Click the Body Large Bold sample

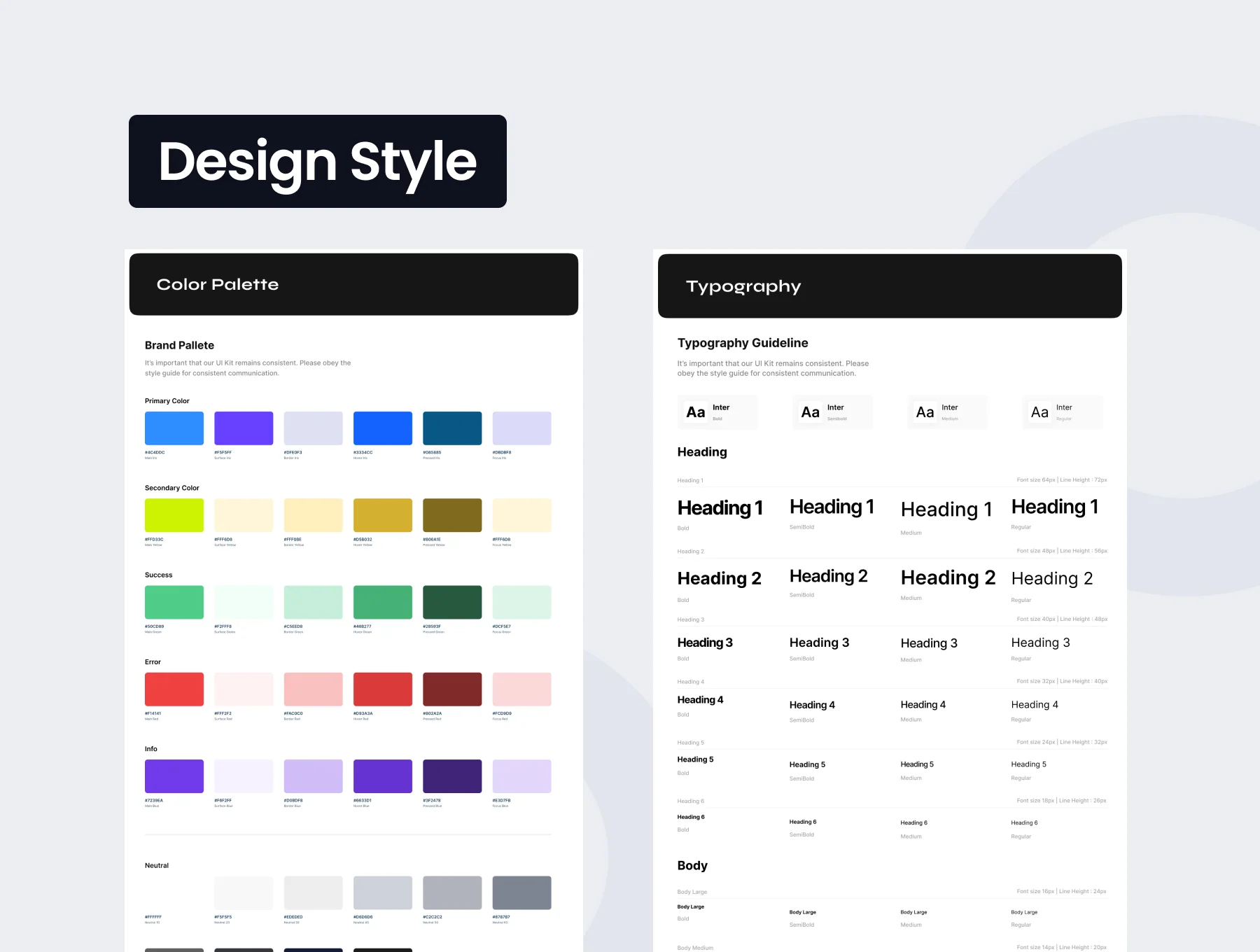point(691,907)
